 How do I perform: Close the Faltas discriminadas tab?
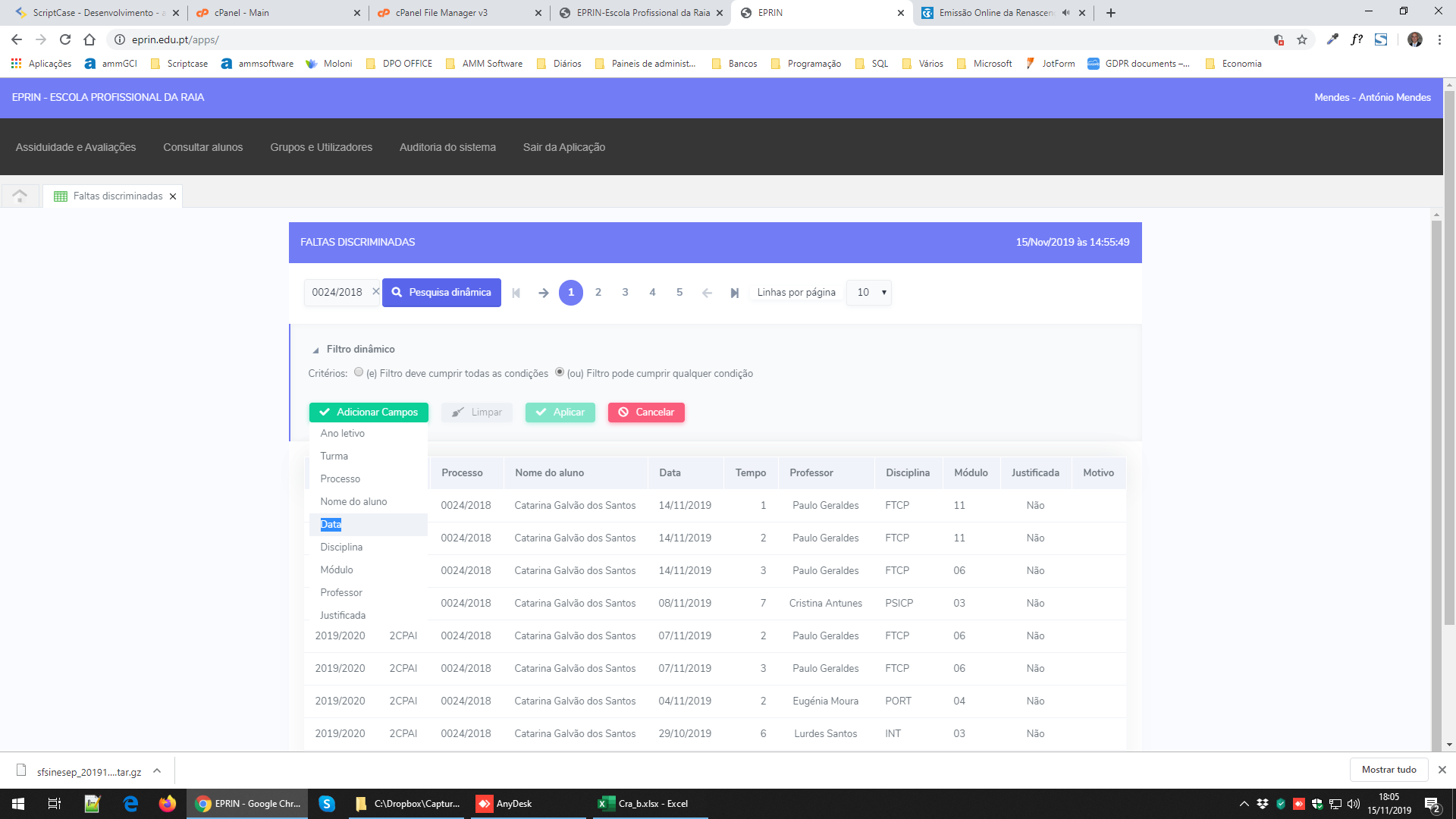(173, 196)
